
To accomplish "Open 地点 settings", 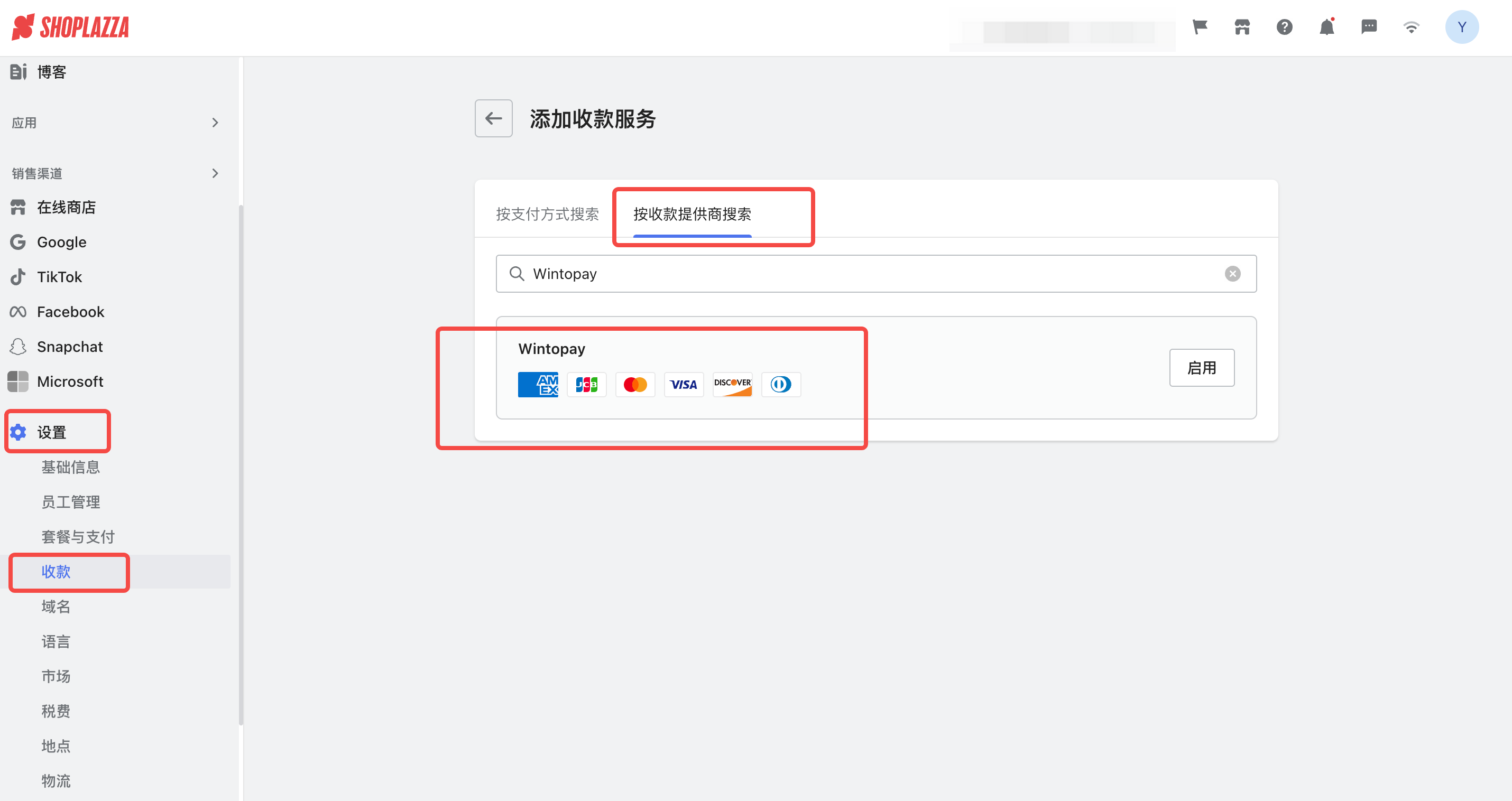I will click(56, 746).
